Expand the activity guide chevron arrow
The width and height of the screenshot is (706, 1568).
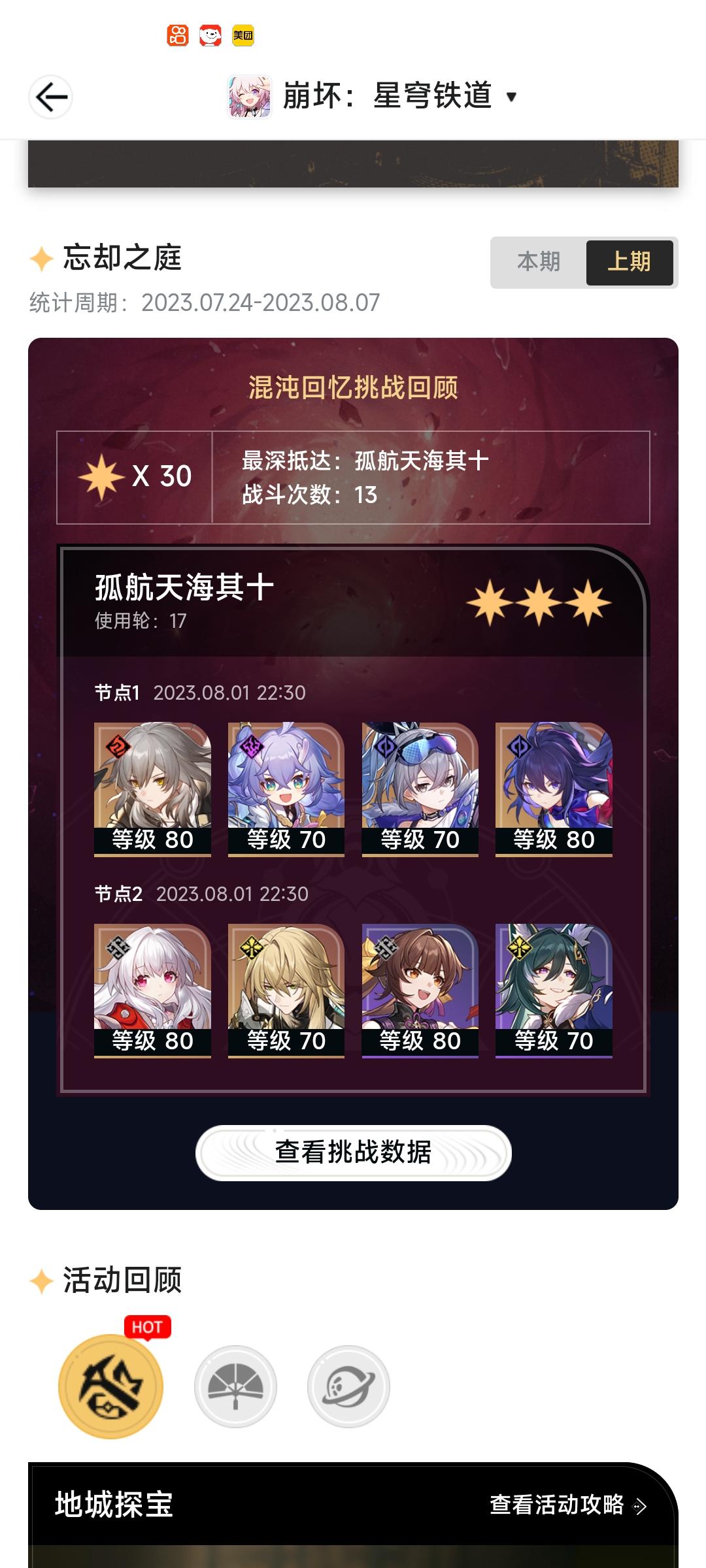[641, 1506]
